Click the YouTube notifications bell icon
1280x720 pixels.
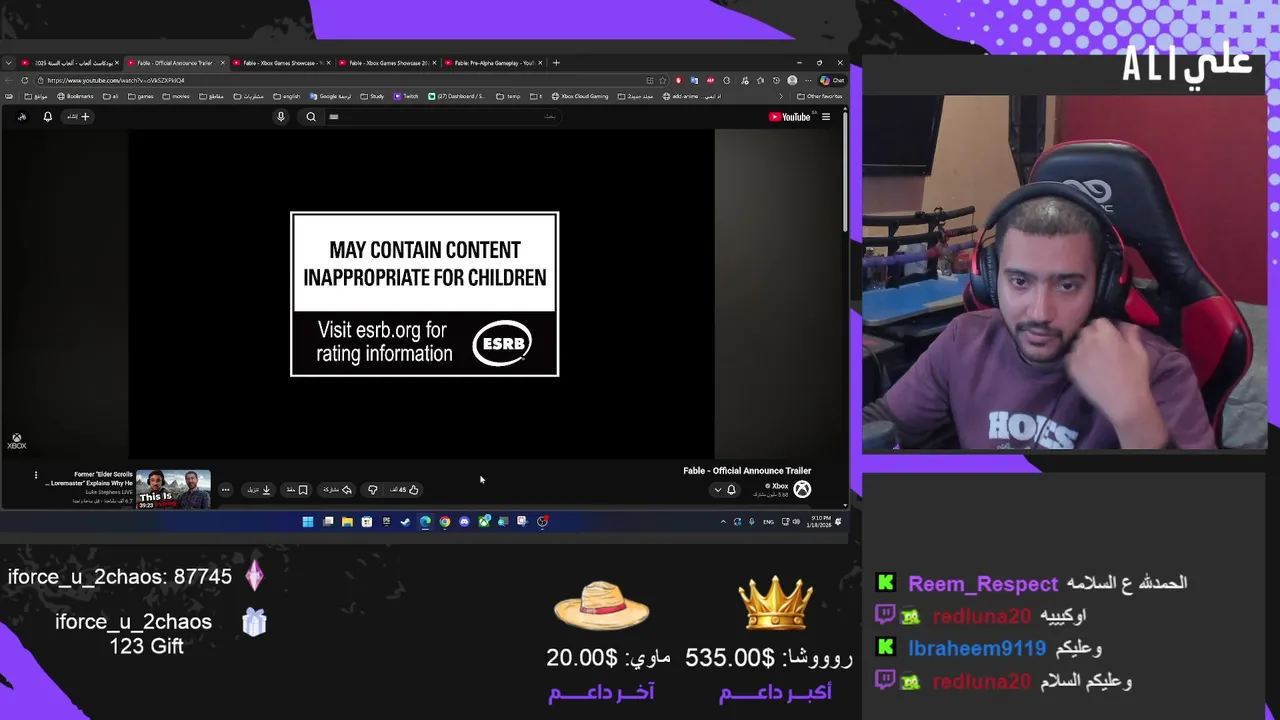tap(47, 117)
